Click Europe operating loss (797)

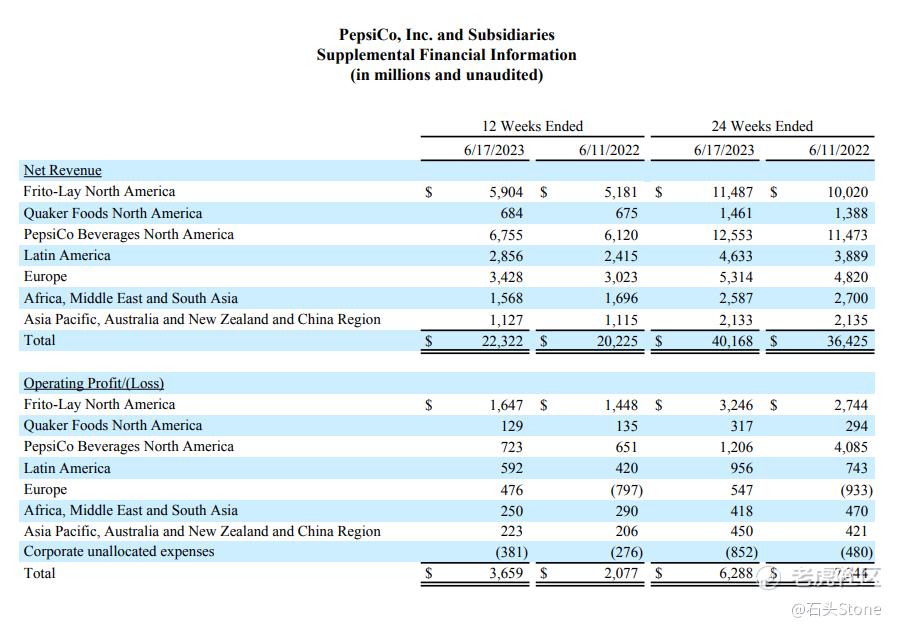(627, 490)
